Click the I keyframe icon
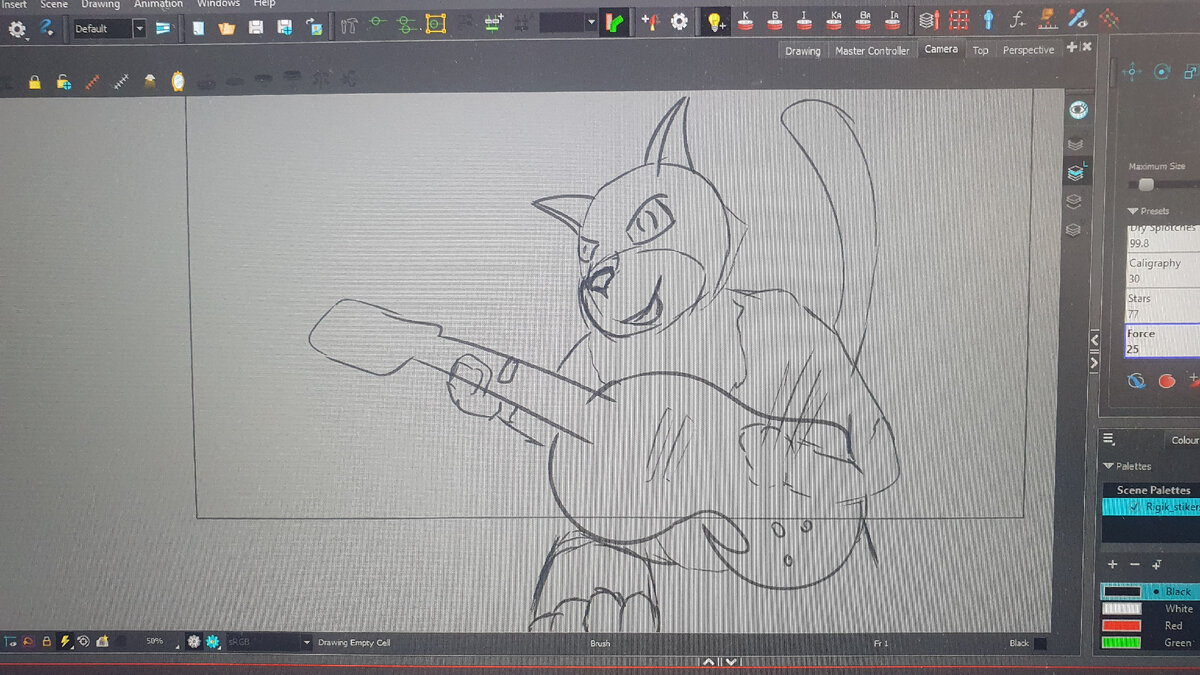Screen dimensions: 1200x675 (805, 20)
